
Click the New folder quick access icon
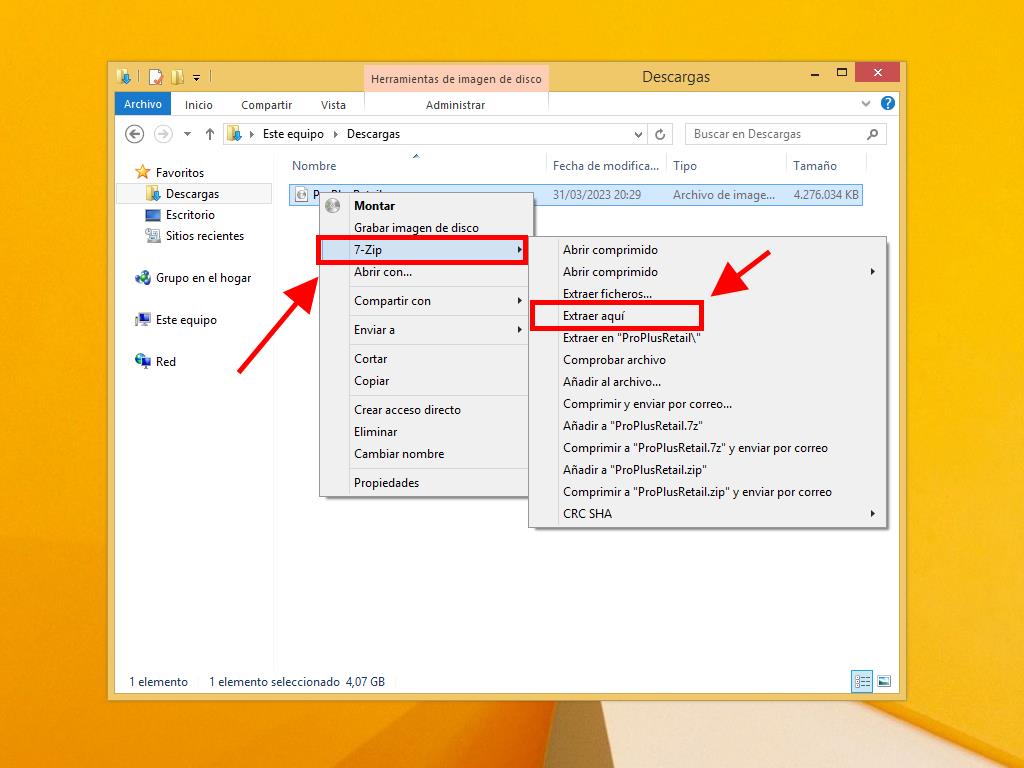[177, 77]
